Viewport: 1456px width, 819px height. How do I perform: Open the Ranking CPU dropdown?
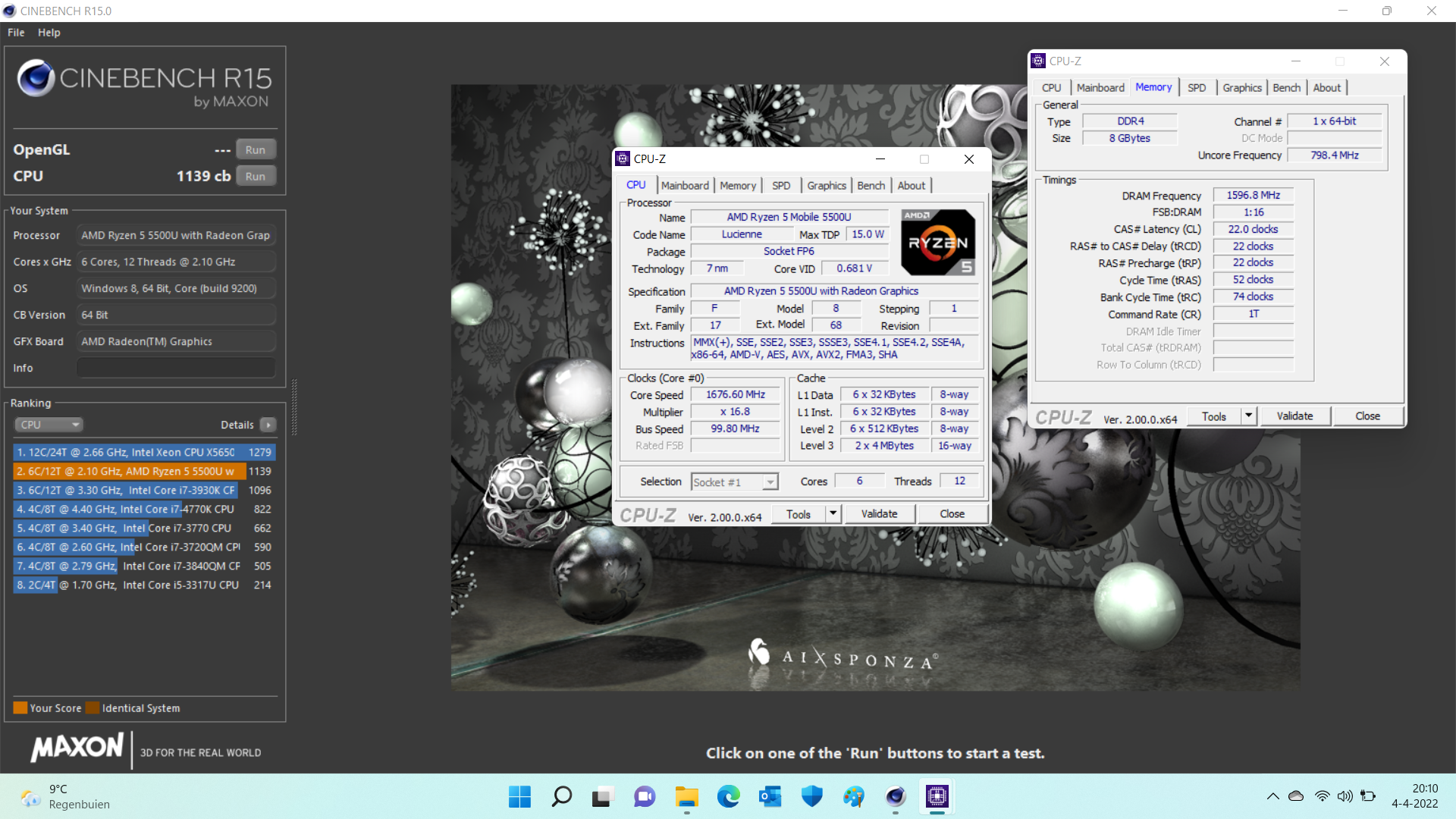tap(49, 425)
